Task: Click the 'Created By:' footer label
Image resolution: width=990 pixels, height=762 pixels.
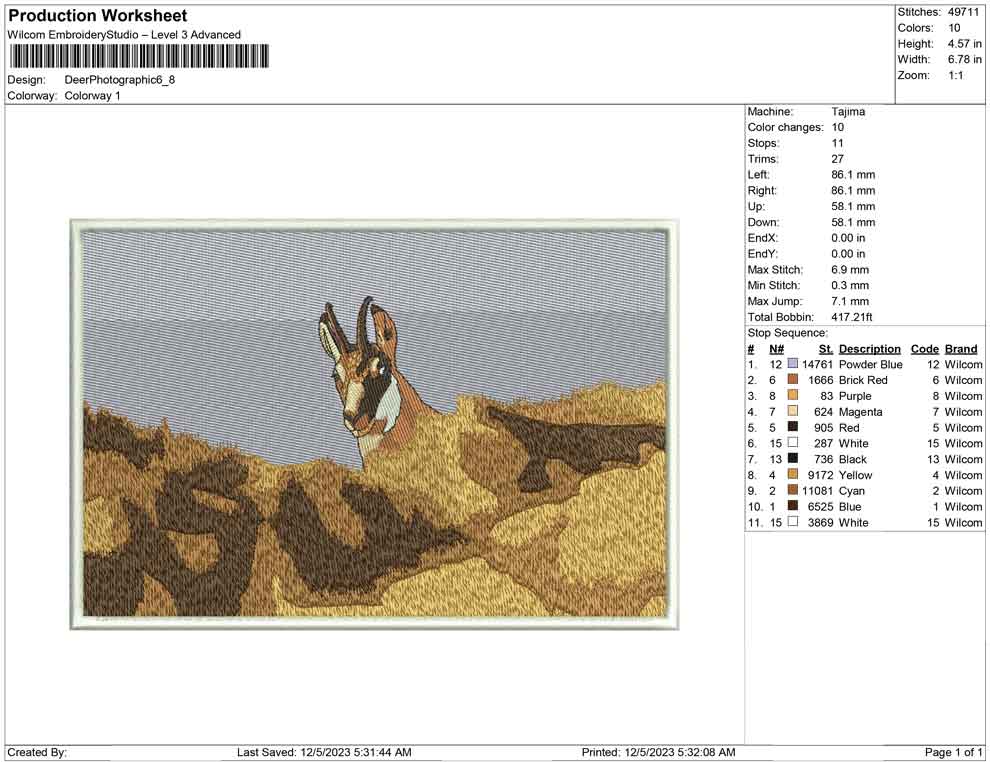Action: tap(37, 752)
